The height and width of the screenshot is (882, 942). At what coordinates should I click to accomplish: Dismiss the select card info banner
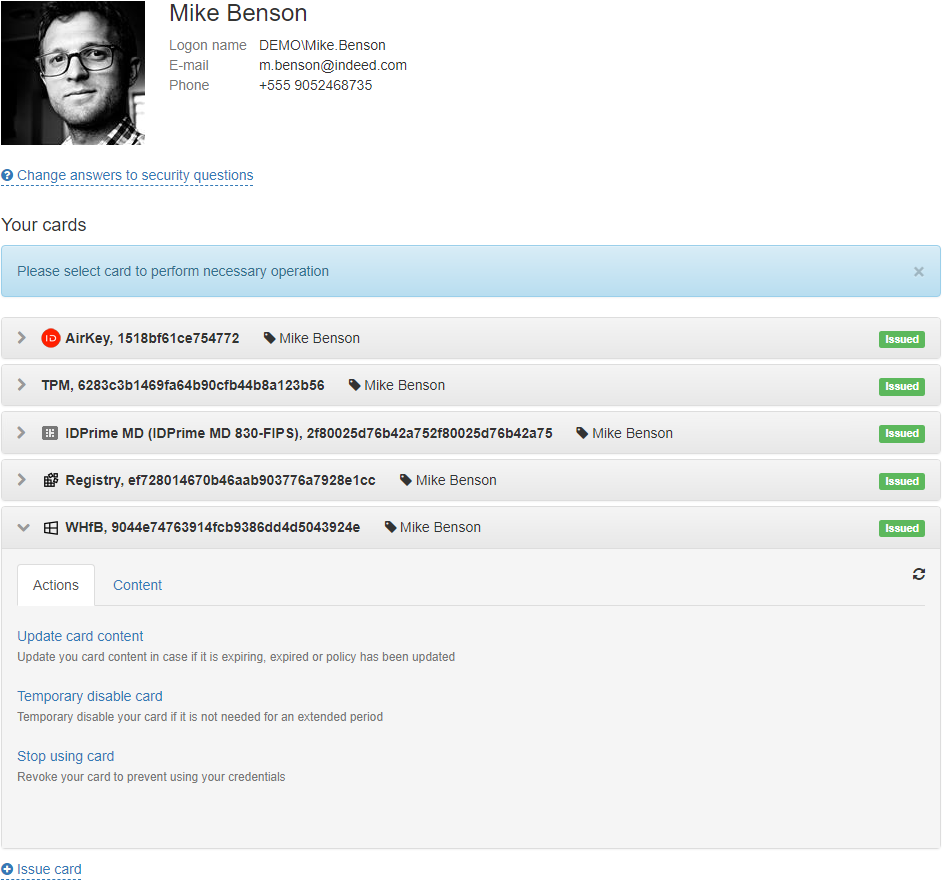[x=918, y=272]
